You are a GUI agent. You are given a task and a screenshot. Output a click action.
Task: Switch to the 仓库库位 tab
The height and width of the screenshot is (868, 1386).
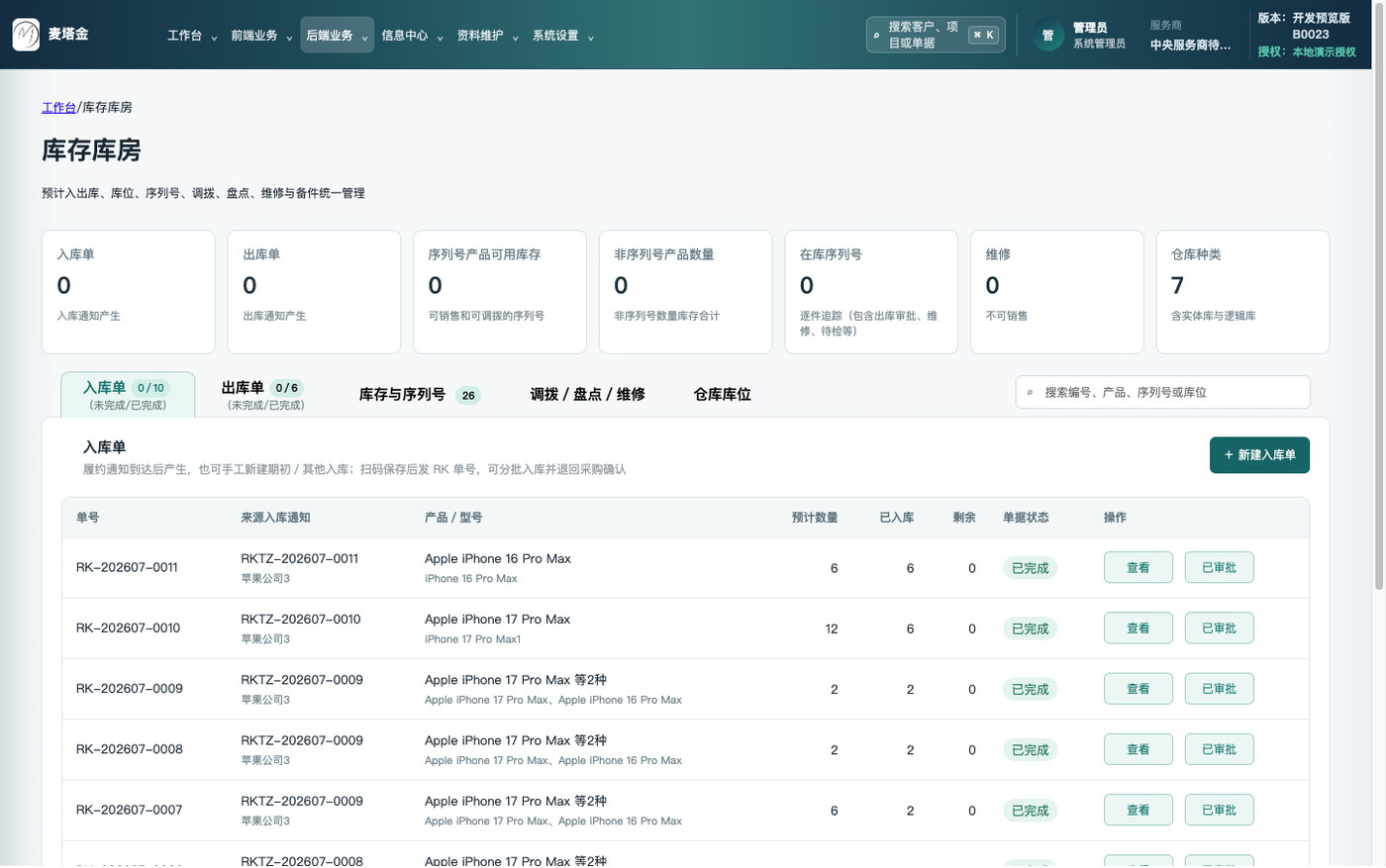tap(722, 394)
